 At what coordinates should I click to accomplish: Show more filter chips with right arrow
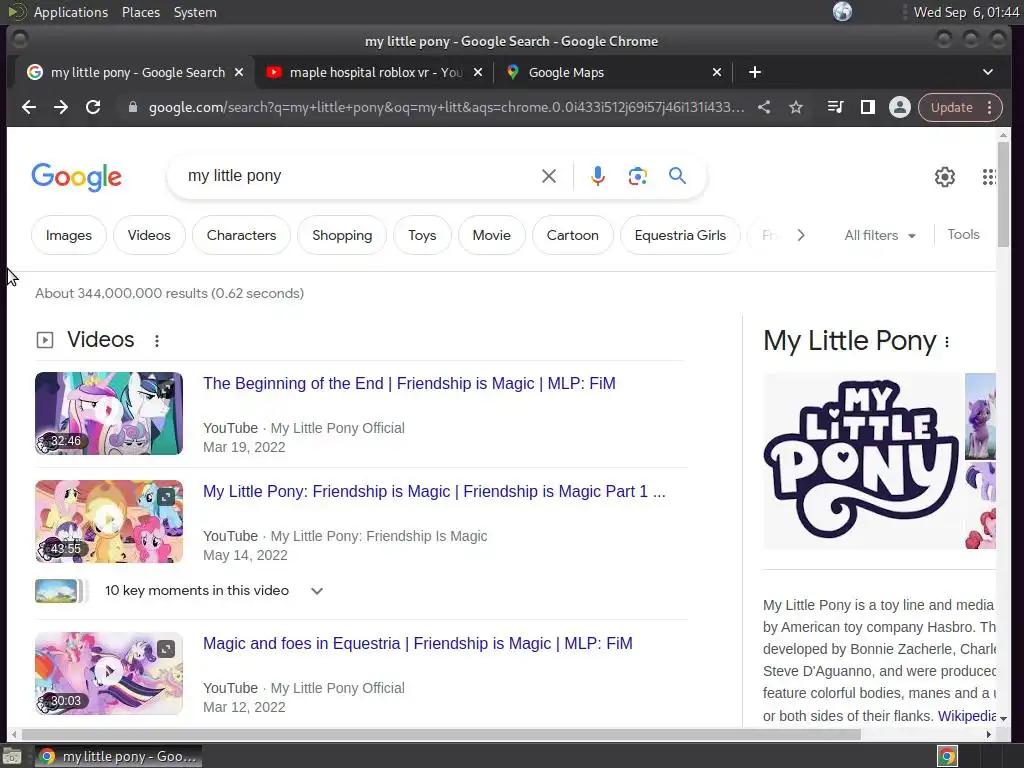point(801,235)
